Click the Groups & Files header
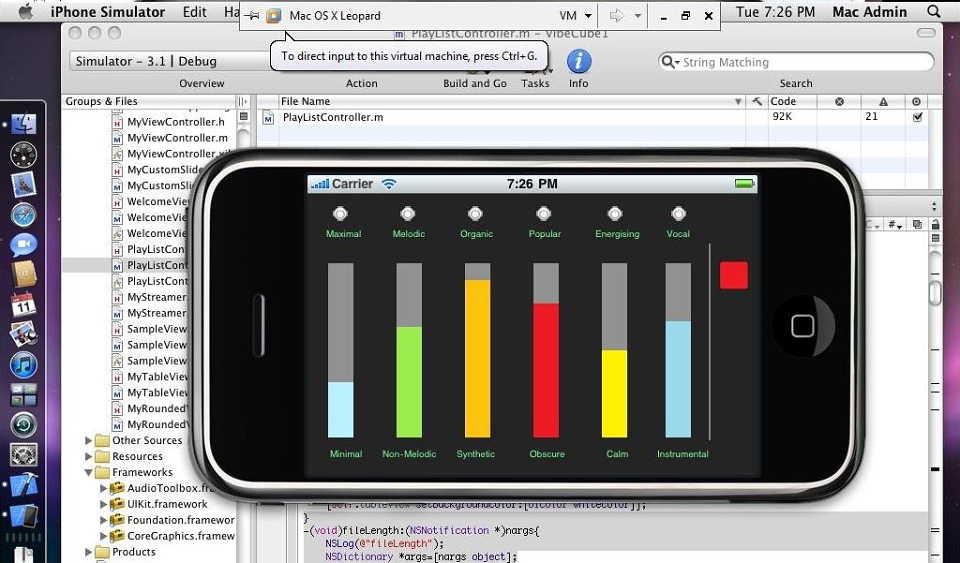Image resolution: width=960 pixels, height=563 pixels. click(x=149, y=102)
